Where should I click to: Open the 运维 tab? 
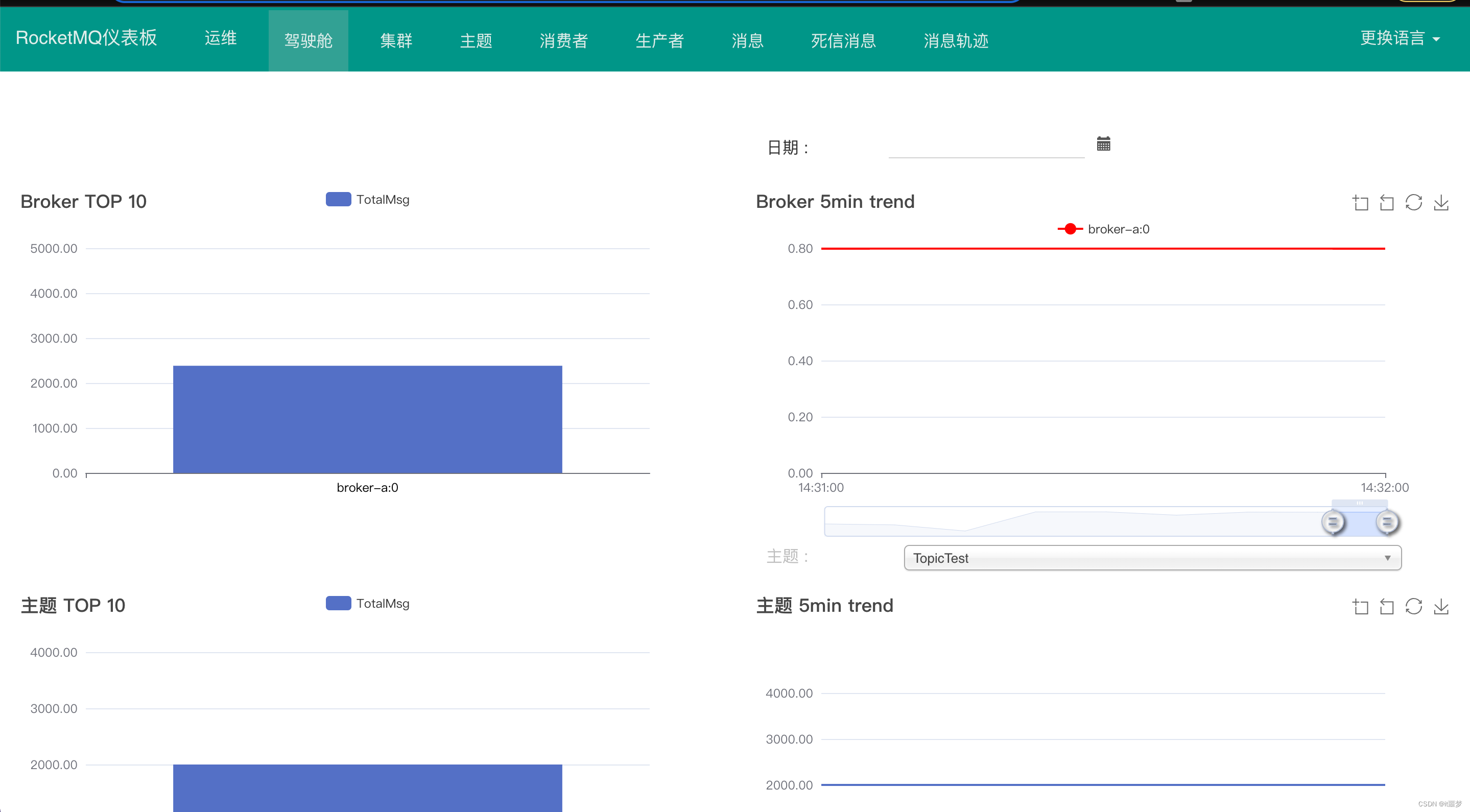pyautogui.click(x=220, y=38)
